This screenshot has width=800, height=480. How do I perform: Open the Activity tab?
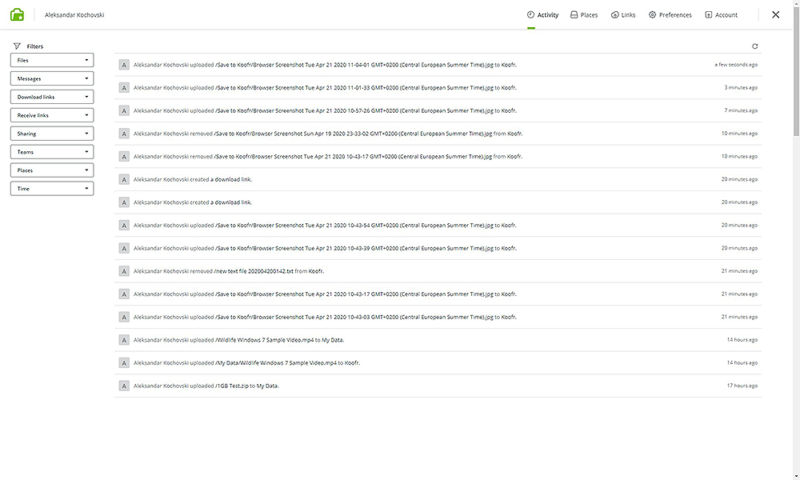542,15
